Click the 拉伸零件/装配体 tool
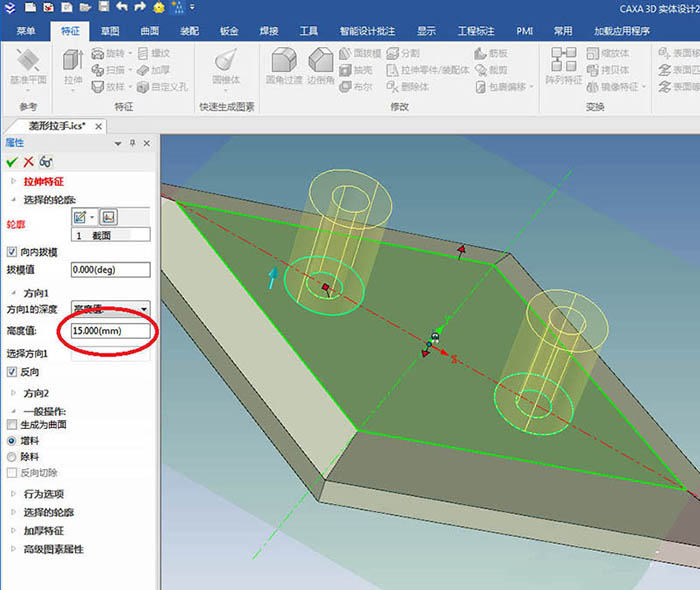Viewport: 700px width, 590px height. (428, 70)
